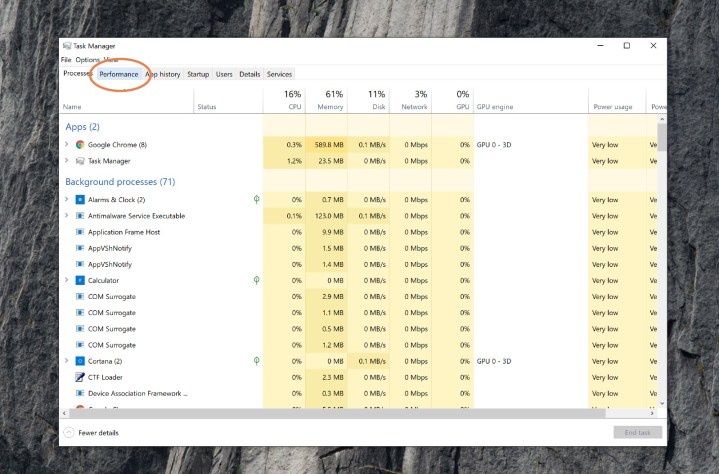Click the Task Manager process icon

(80, 161)
